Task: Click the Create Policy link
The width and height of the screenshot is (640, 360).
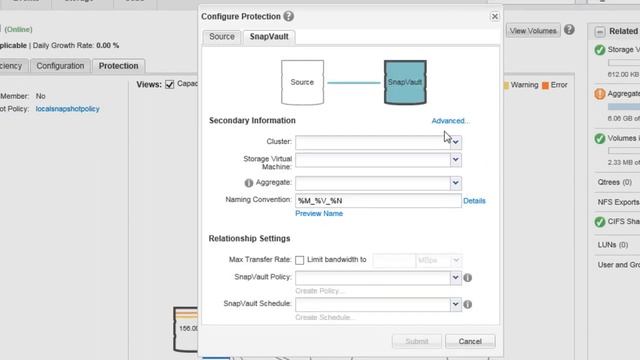Action: click(x=320, y=291)
